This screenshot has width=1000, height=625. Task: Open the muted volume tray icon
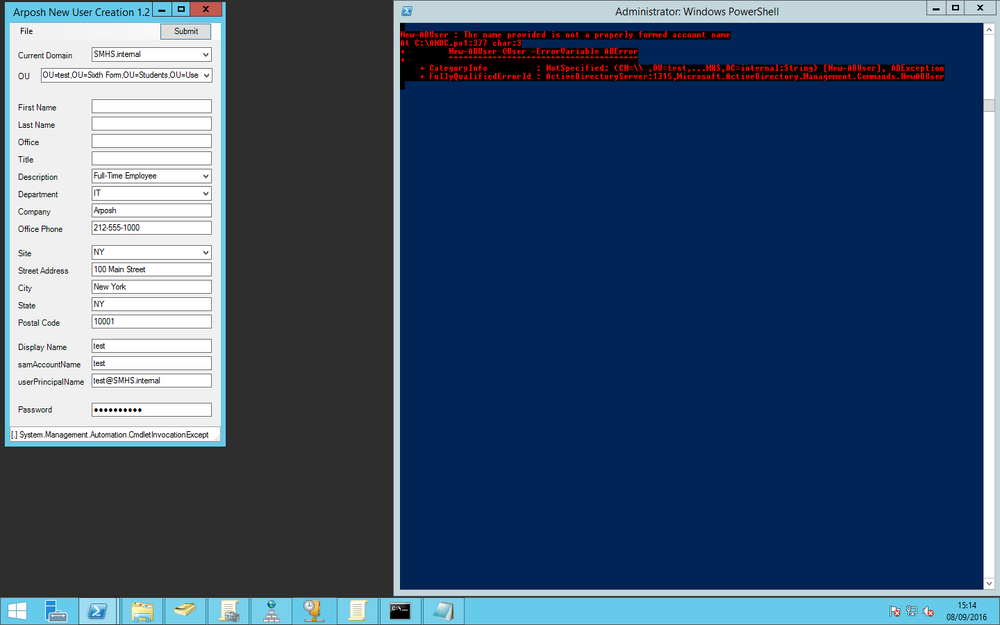(x=928, y=612)
